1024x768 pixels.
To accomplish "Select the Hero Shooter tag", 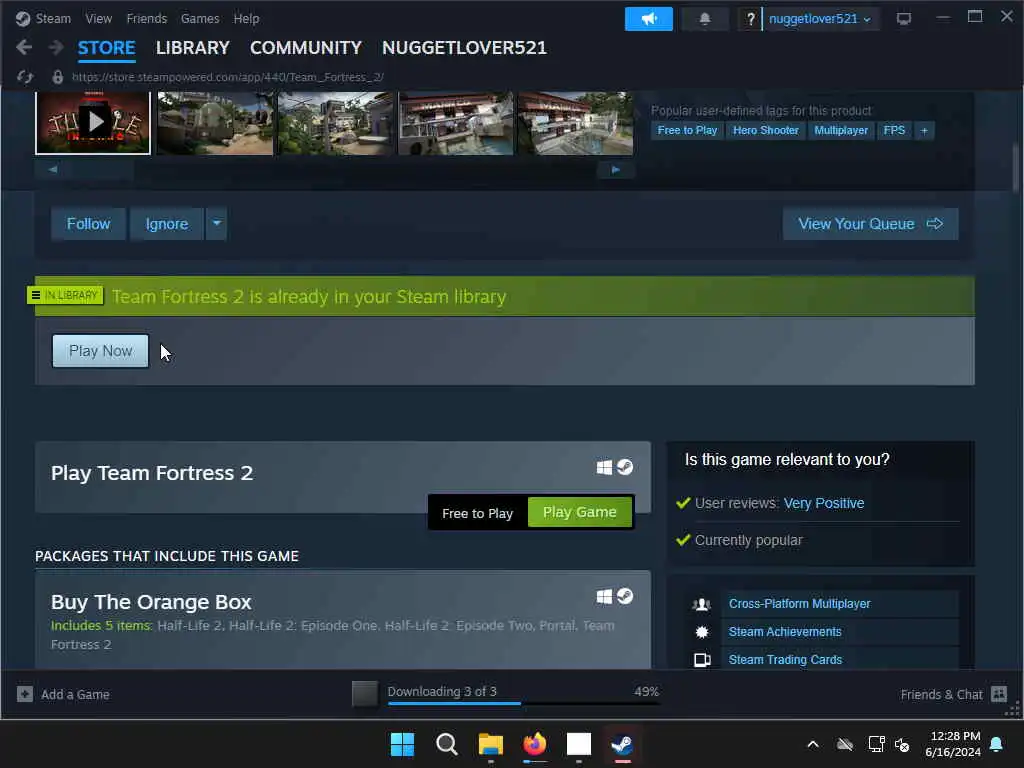I will pos(765,131).
